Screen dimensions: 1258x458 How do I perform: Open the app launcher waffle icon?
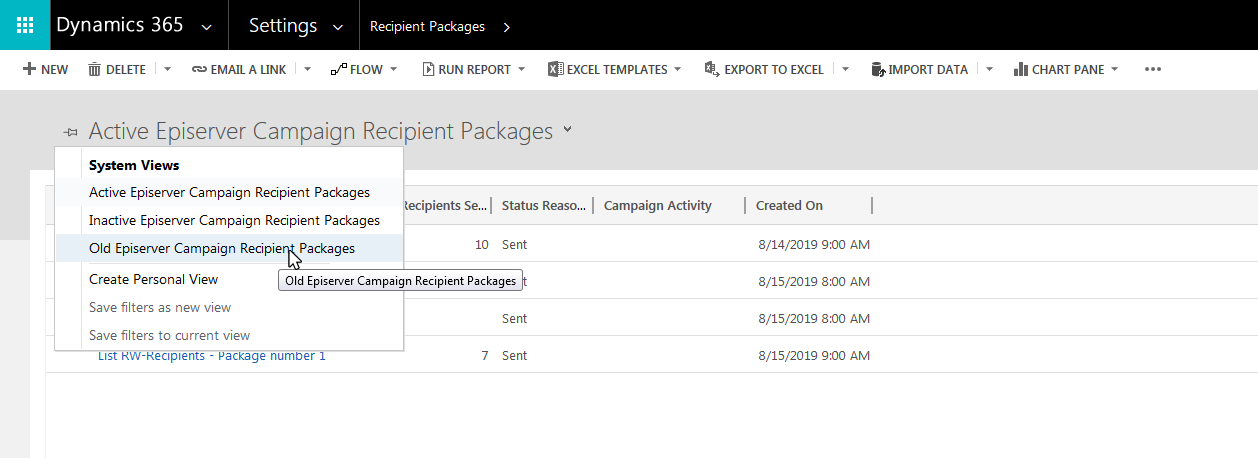[x=25, y=25]
